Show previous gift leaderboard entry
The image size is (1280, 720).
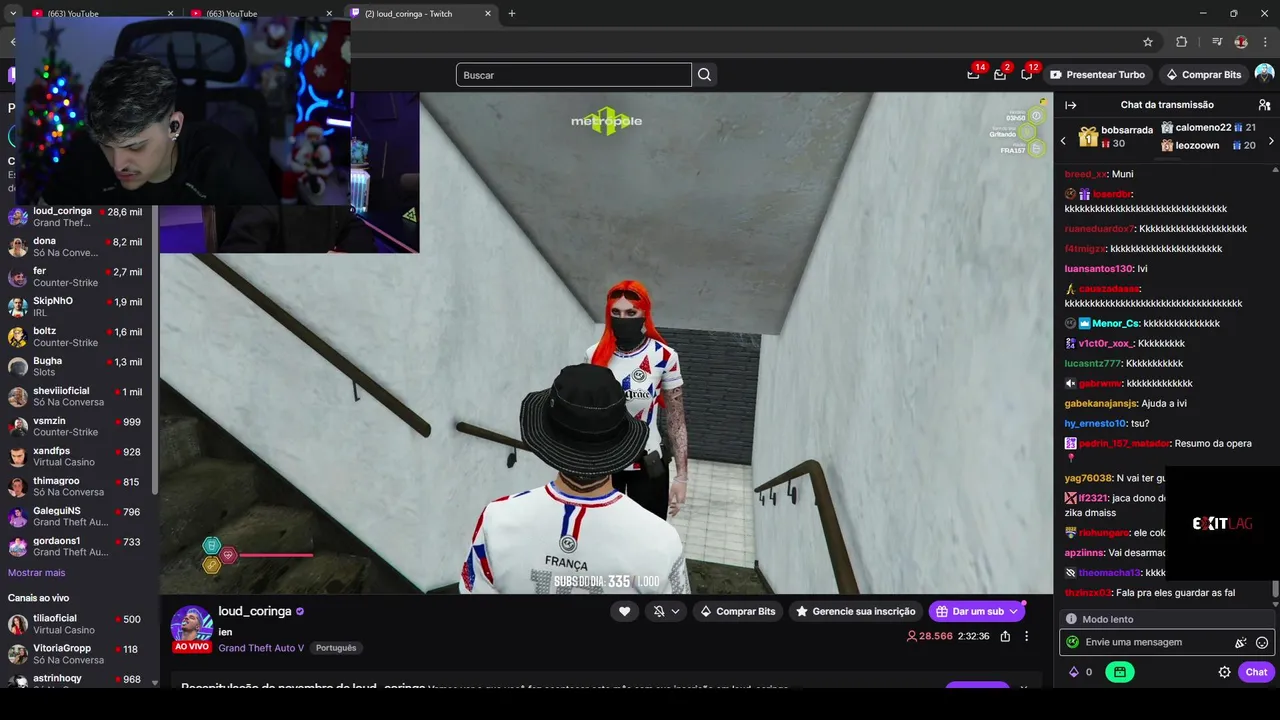click(1063, 140)
